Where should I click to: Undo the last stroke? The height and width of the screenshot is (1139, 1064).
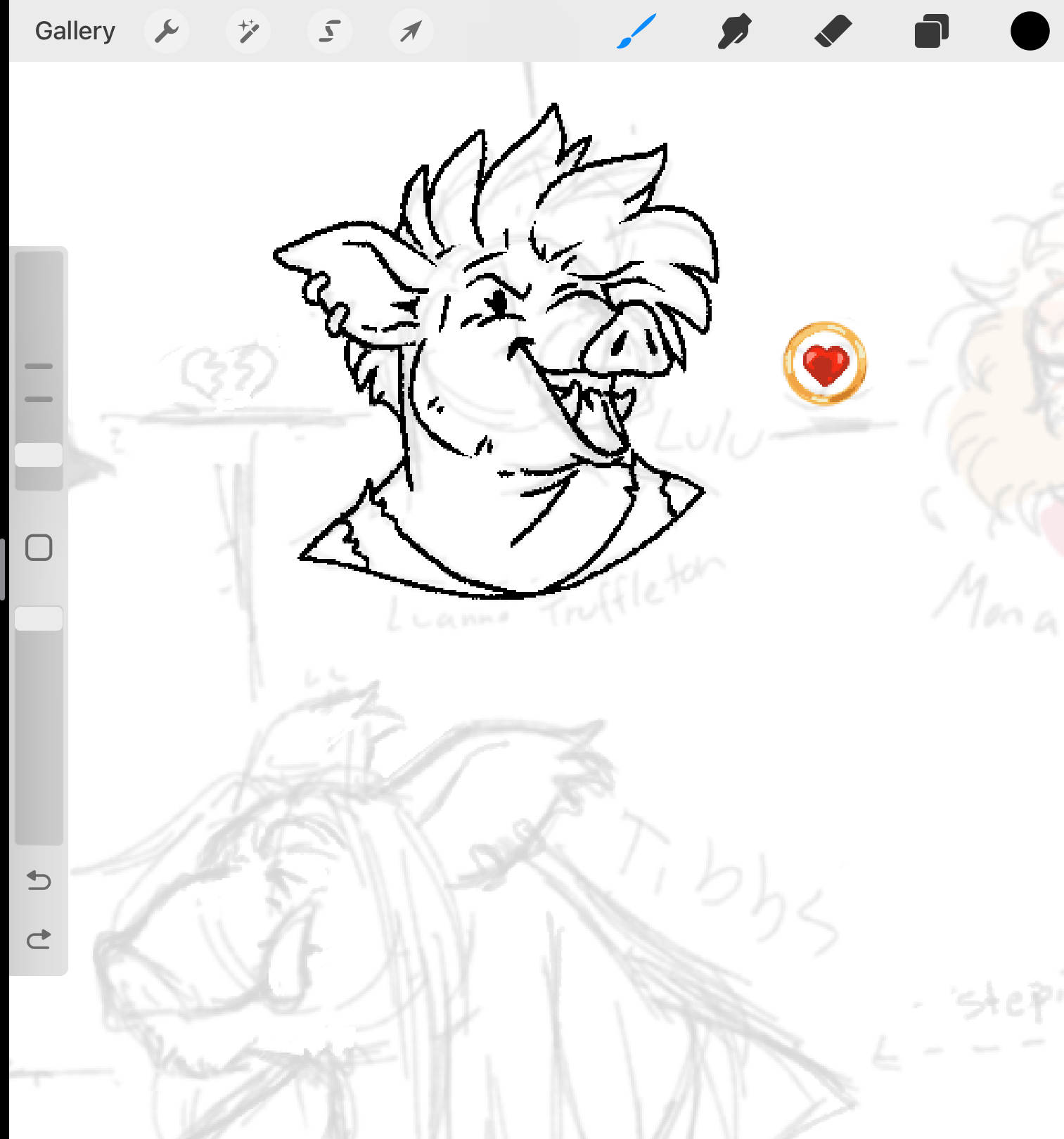[39, 880]
